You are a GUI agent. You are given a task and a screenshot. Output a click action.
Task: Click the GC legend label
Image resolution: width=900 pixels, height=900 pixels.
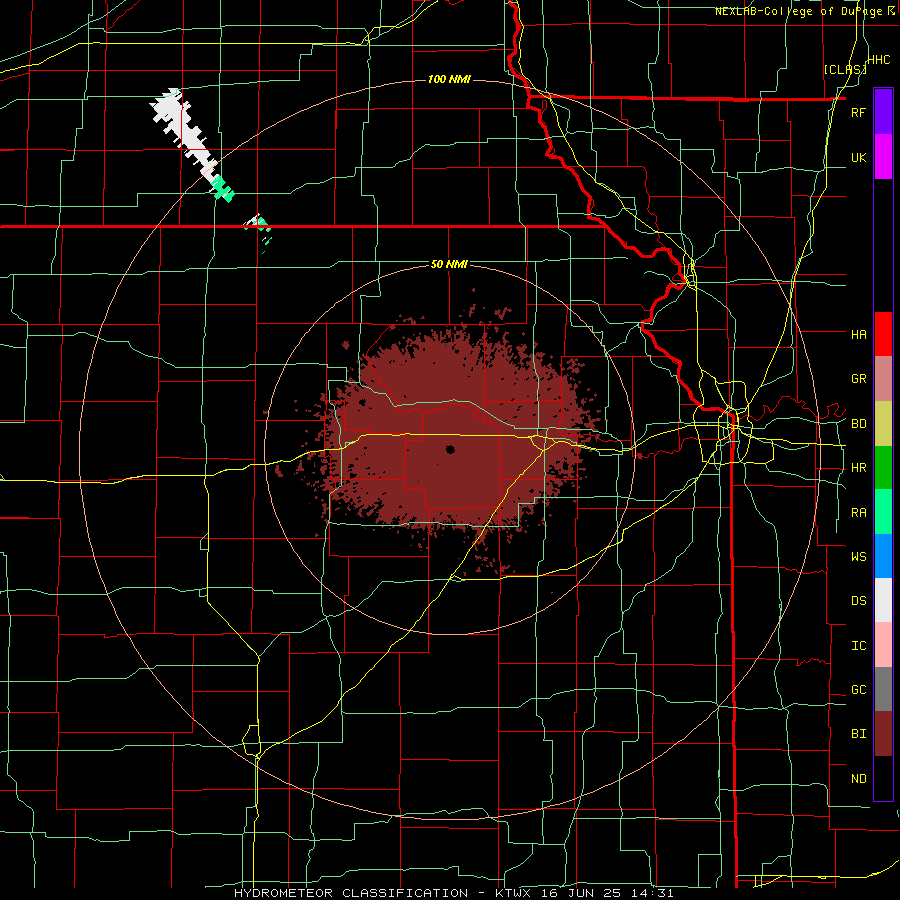point(858,690)
